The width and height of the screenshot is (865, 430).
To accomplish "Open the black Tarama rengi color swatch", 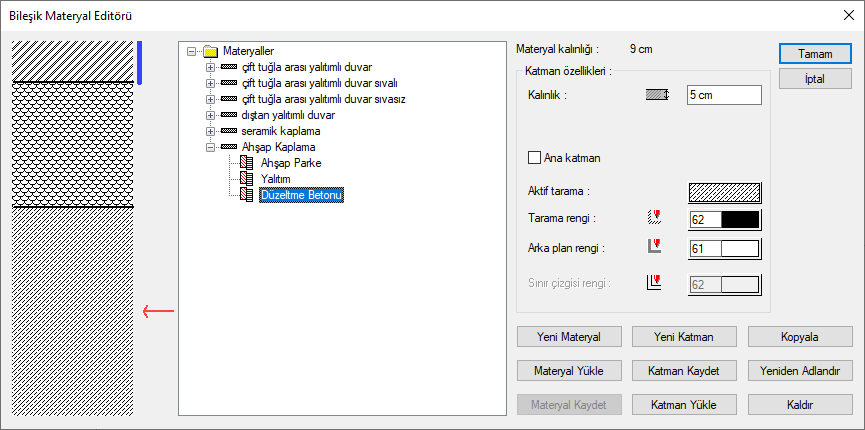I will pyautogui.click(x=739, y=220).
